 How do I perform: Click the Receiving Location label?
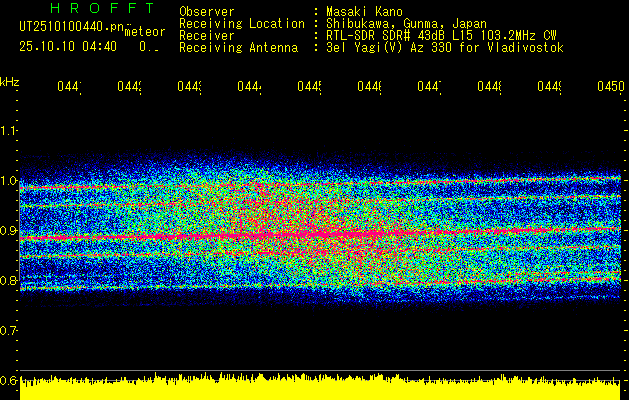point(242,24)
